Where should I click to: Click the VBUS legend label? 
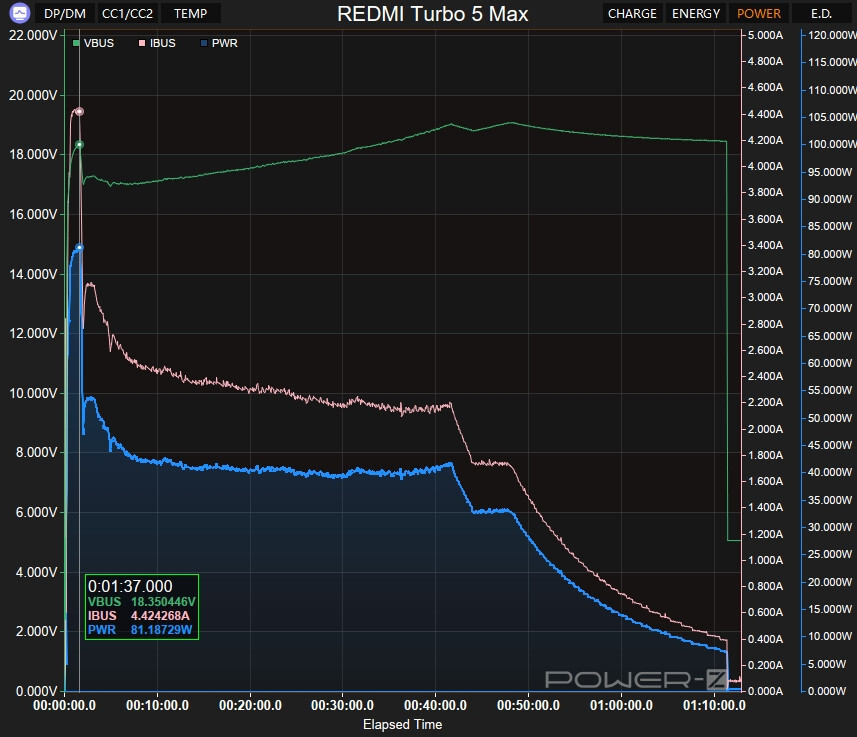click(x=99, y=43)
